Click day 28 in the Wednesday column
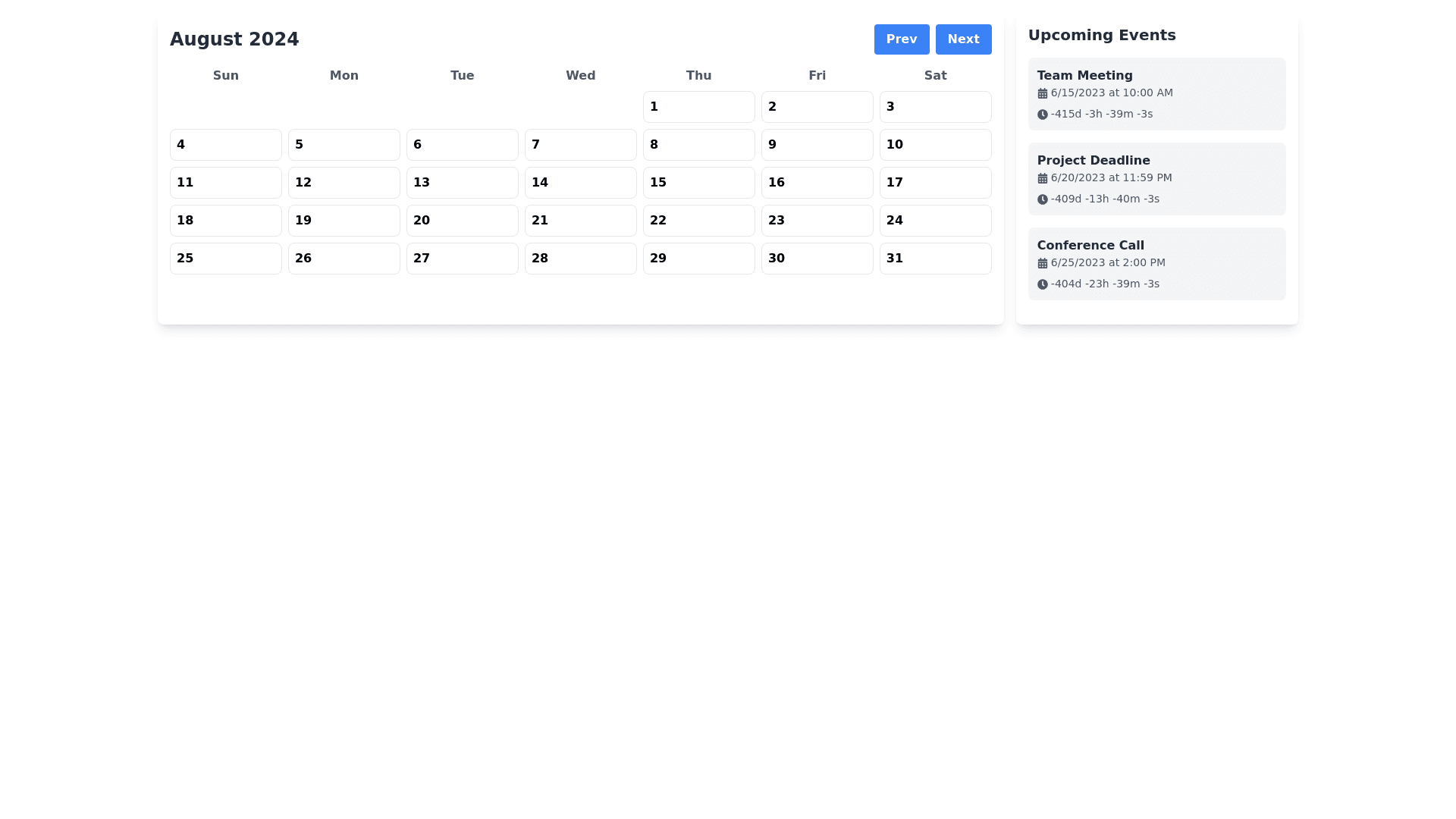Image resolution: width=1456 pixels, height=819 pixels. click(x=580, y=259)
